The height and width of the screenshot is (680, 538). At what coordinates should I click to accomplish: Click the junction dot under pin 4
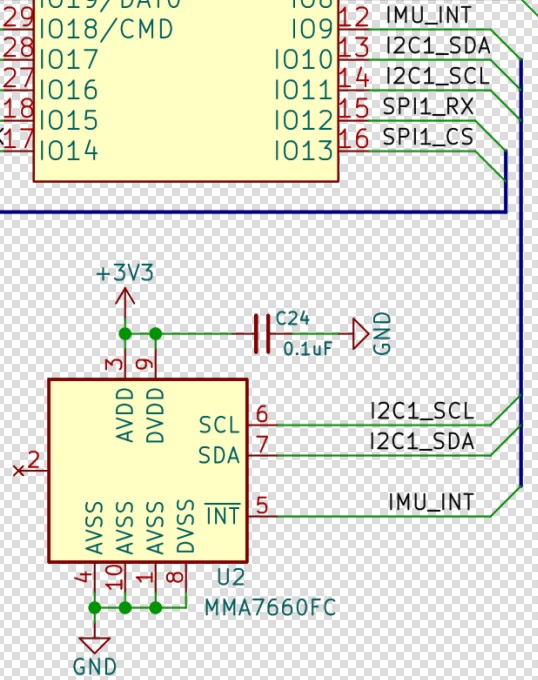tap(95, 608)
